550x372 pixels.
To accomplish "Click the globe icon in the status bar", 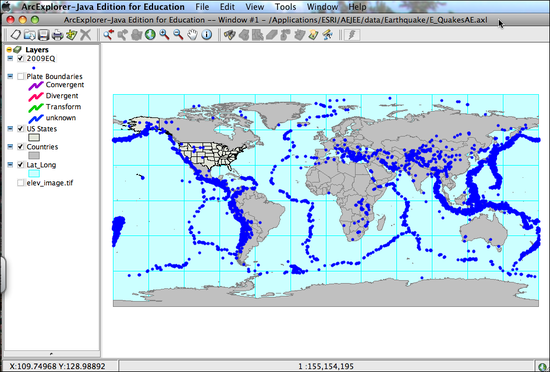I will [542, 366].
